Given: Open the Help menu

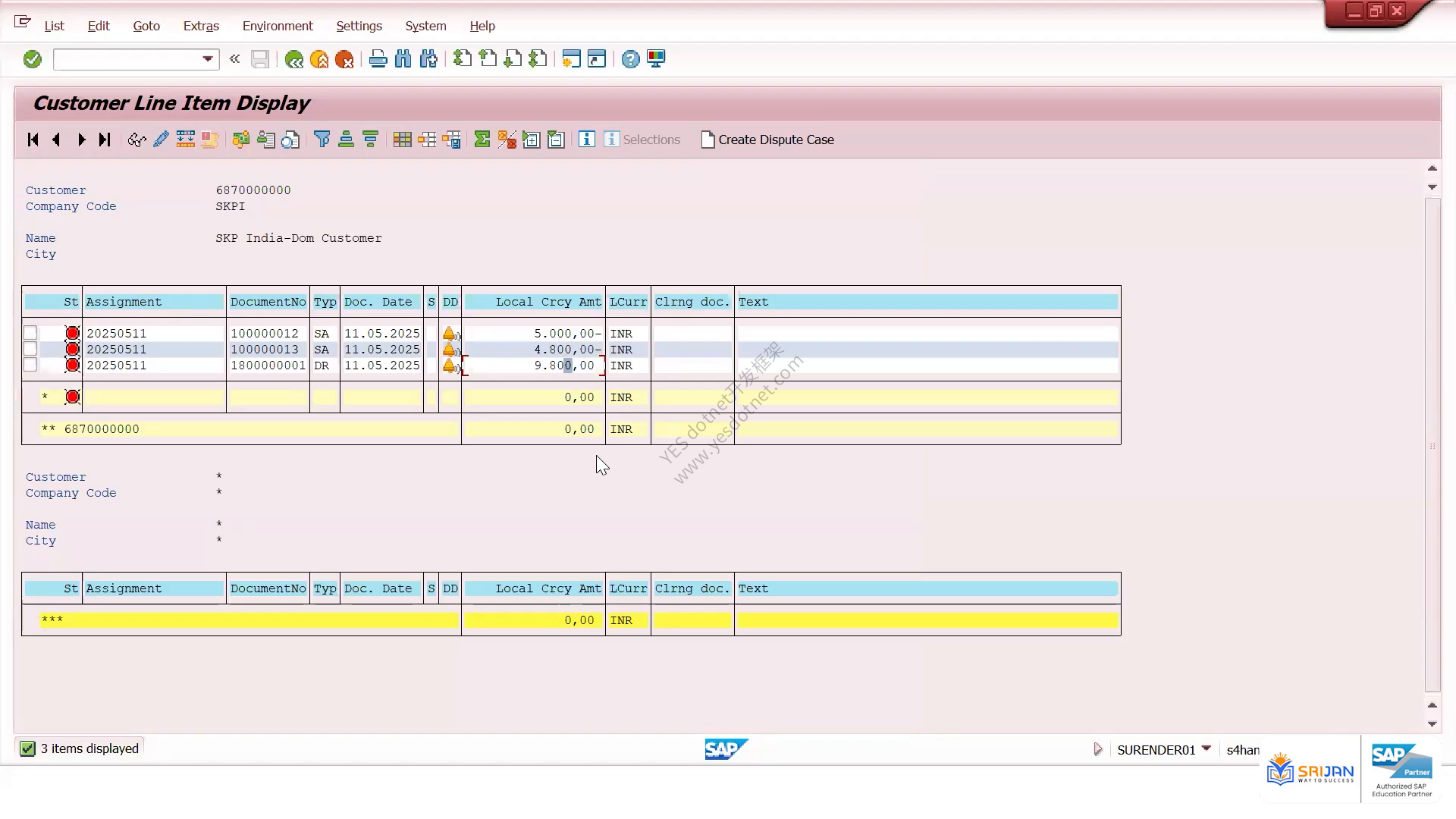Looking at the screenshot, I should click(482, 26).
